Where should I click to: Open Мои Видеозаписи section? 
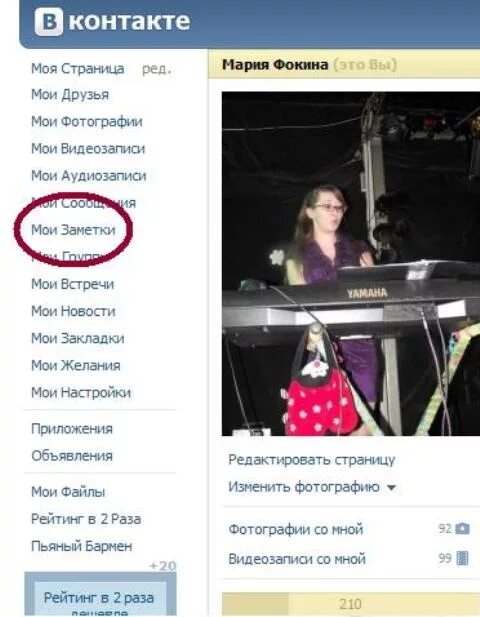88,149
